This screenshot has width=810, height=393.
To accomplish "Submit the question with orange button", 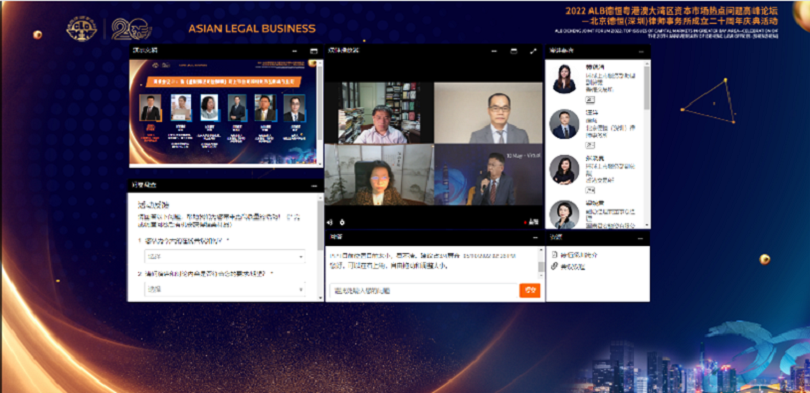I will (529, 291).
